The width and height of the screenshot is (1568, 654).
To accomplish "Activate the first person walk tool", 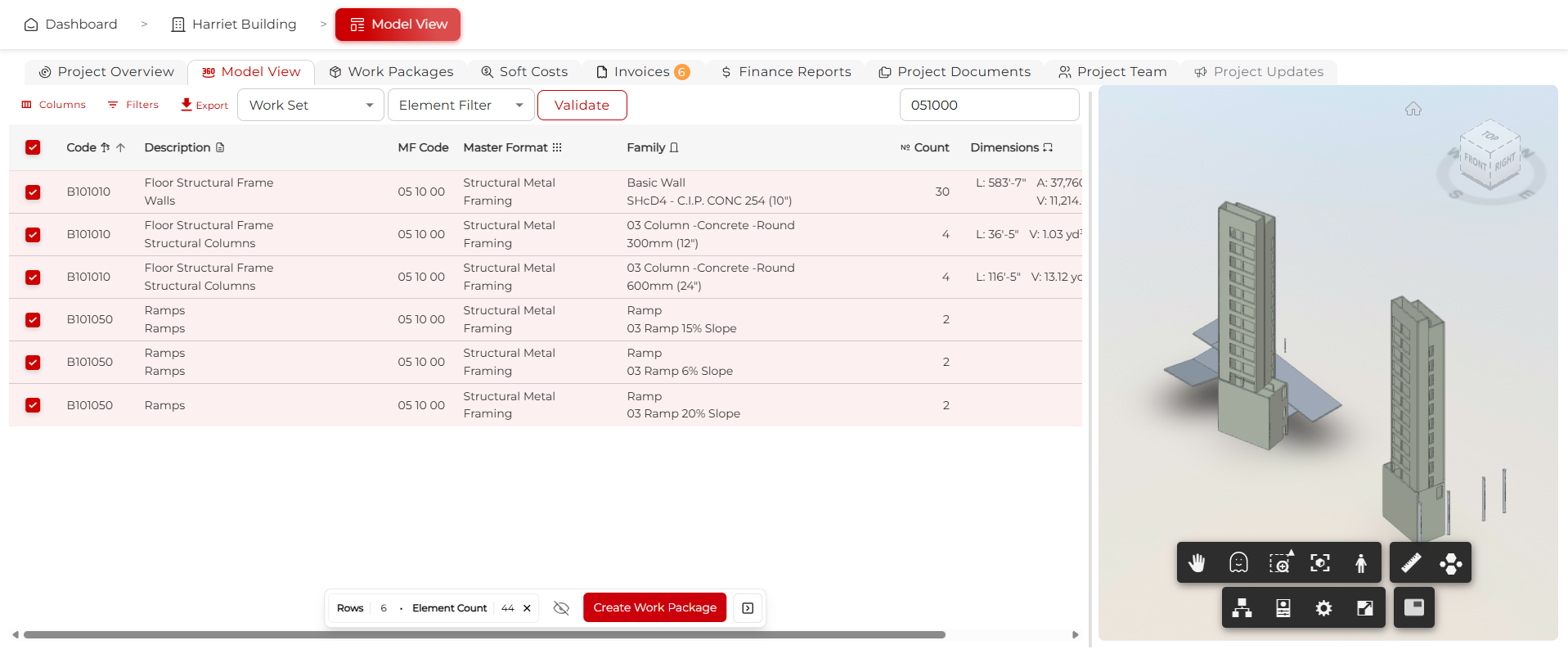I will coord(1361,563).
